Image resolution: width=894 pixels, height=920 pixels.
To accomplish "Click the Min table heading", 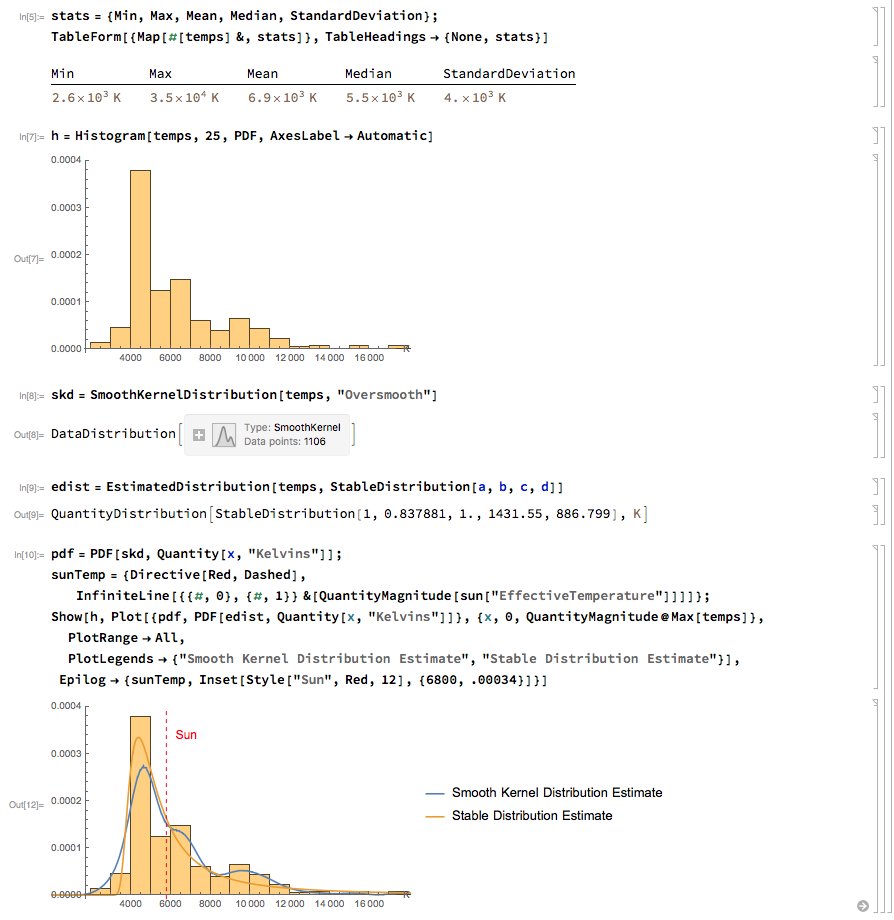I will 62,74.
